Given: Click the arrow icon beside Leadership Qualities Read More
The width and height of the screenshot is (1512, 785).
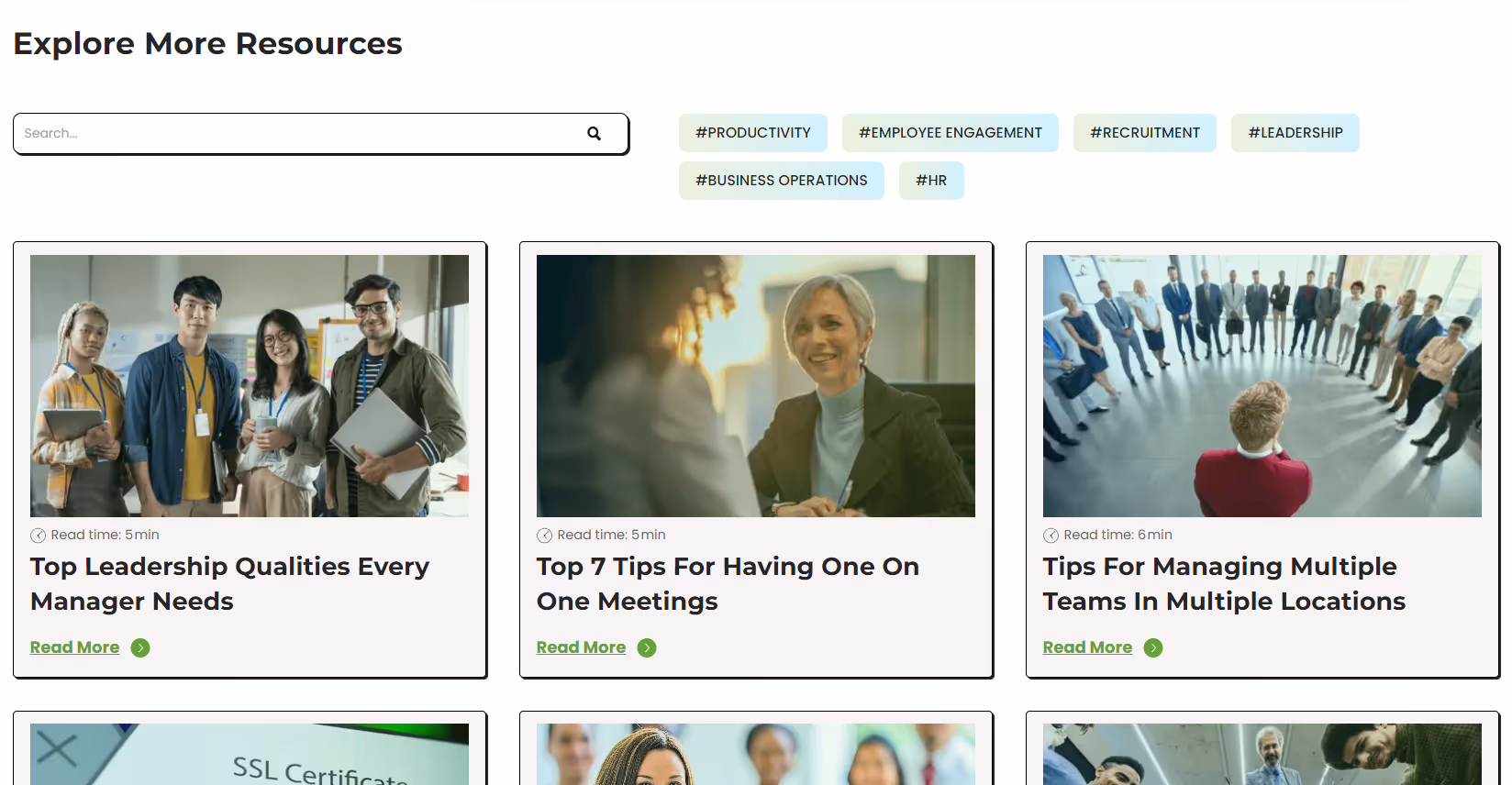Looking at the screenshot, I should click(140, 648).
